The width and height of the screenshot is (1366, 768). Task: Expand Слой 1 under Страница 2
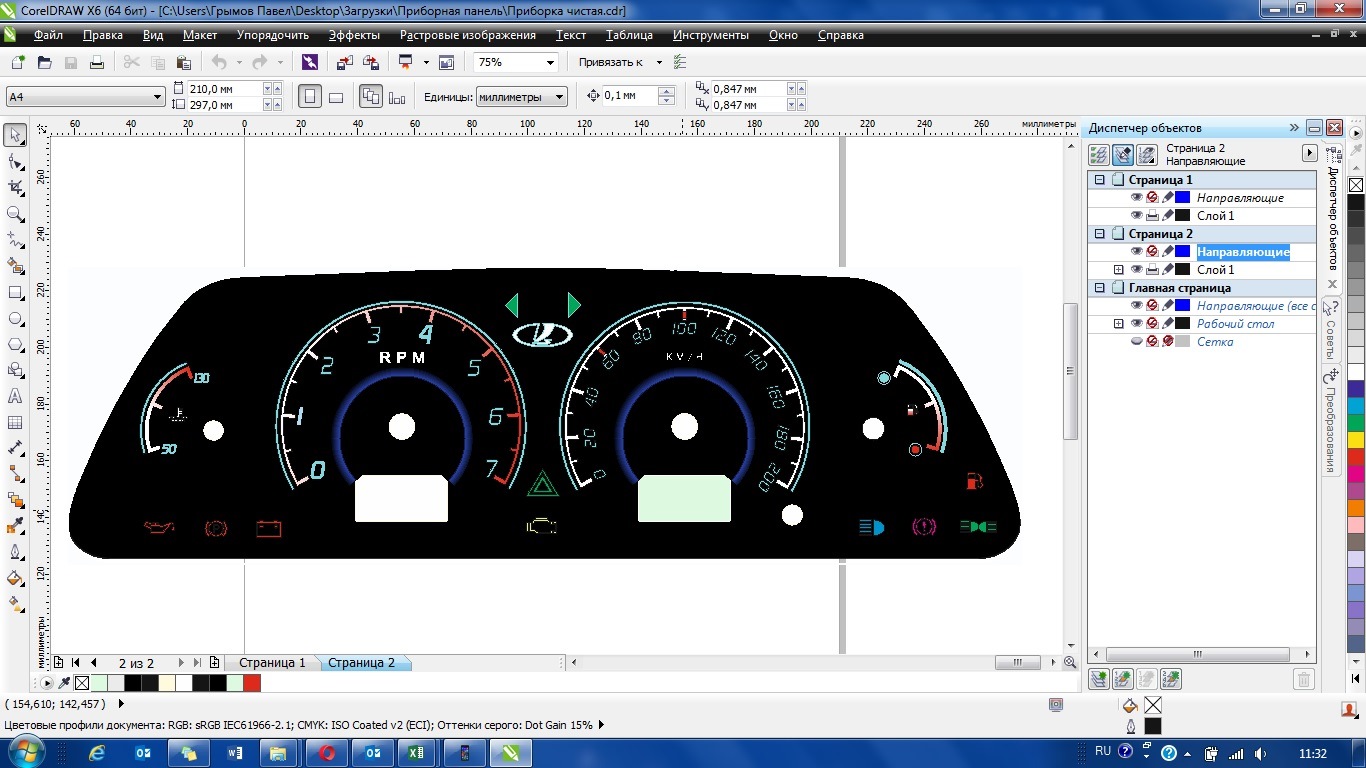tap(1118, 270)
